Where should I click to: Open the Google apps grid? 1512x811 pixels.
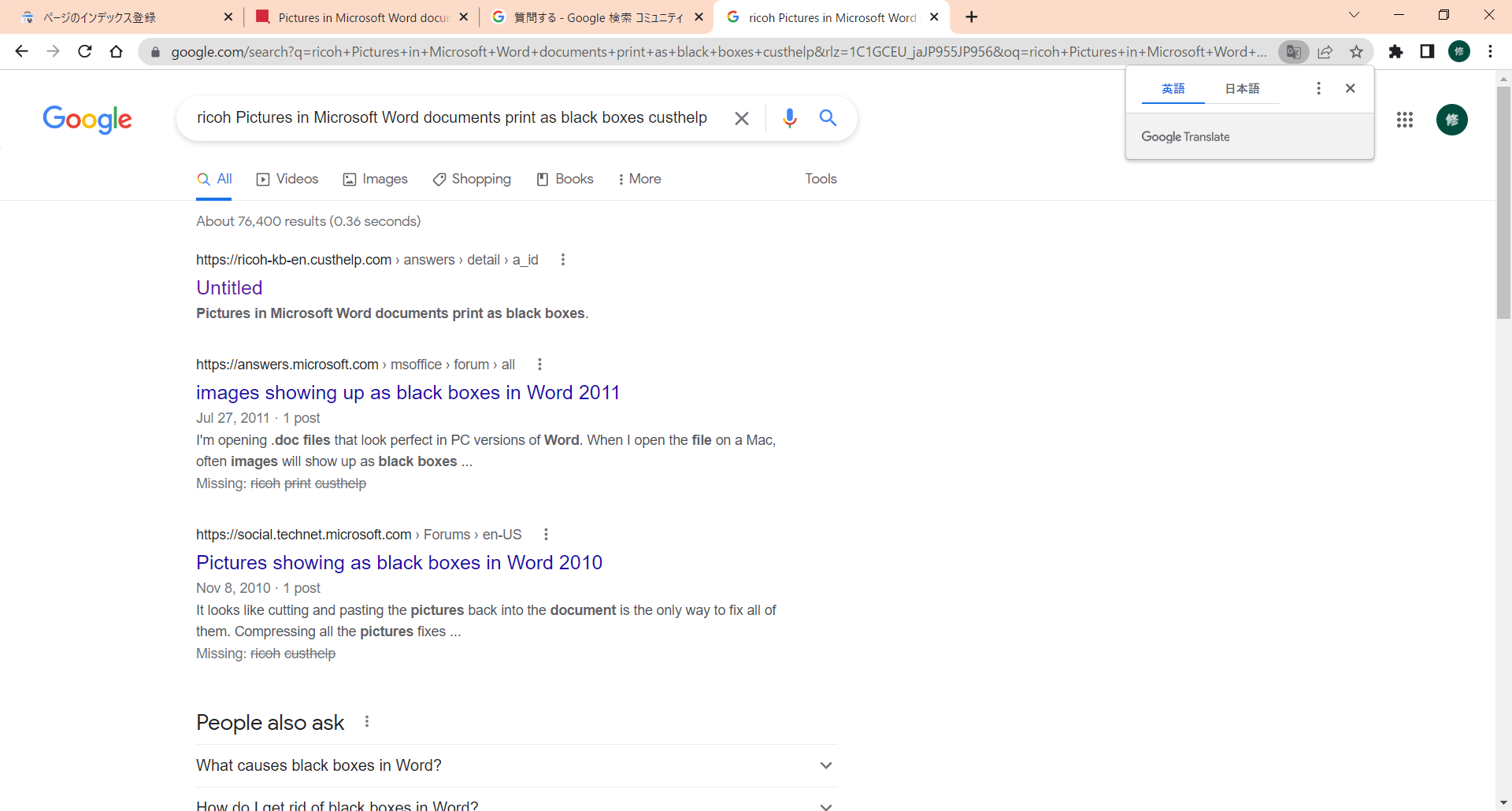point(1405,120)
